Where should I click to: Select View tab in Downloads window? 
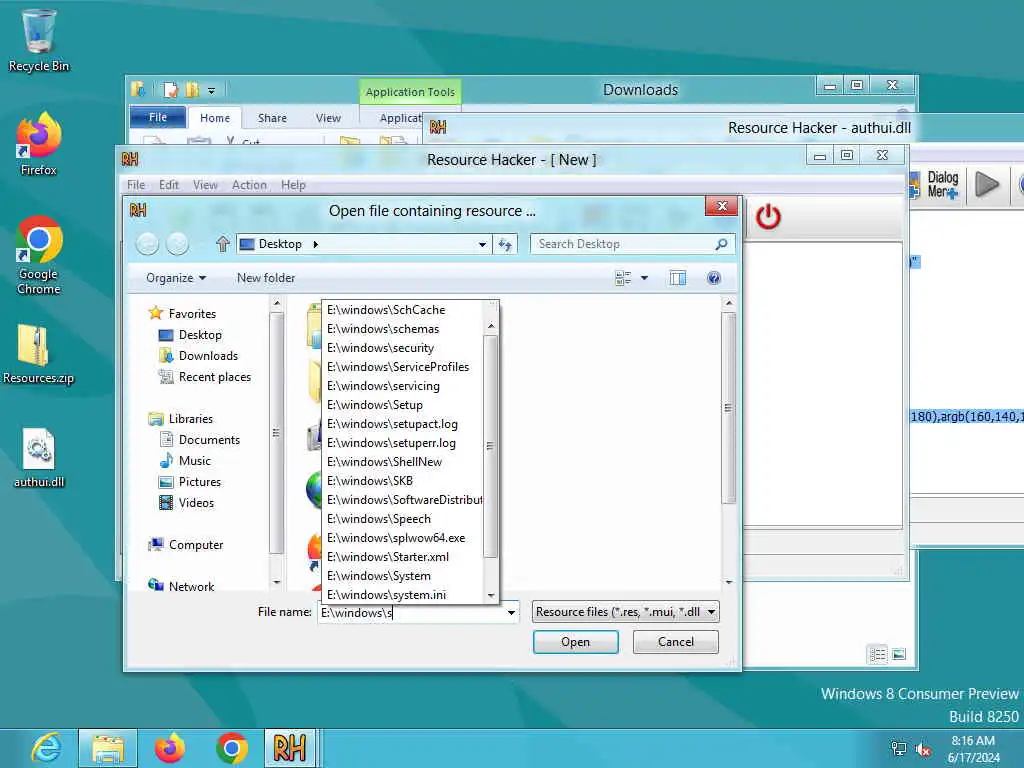point(328,118)
